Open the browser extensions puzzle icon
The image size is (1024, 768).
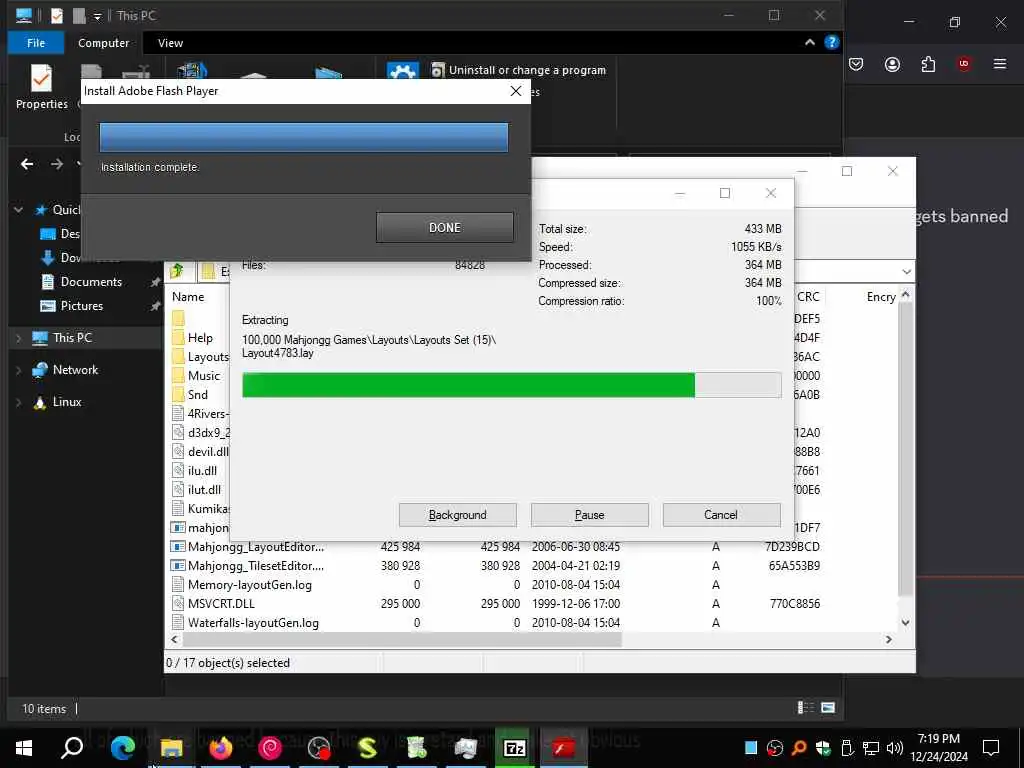(928, 64)
